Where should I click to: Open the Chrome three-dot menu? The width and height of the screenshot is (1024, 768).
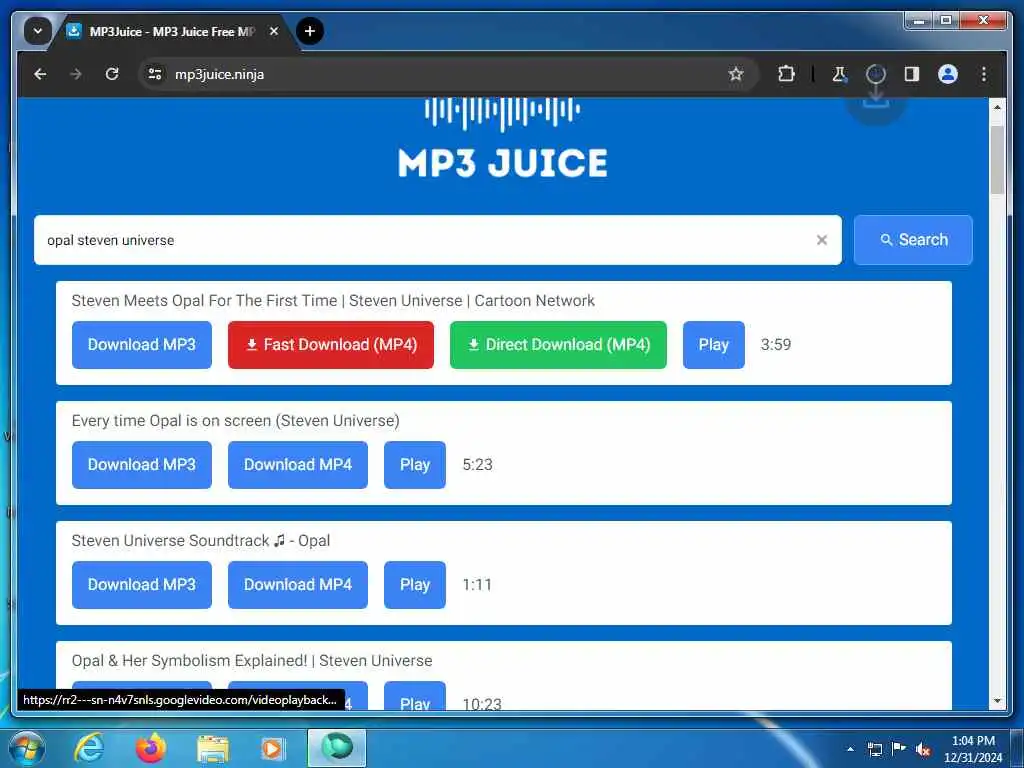[984, 74]
